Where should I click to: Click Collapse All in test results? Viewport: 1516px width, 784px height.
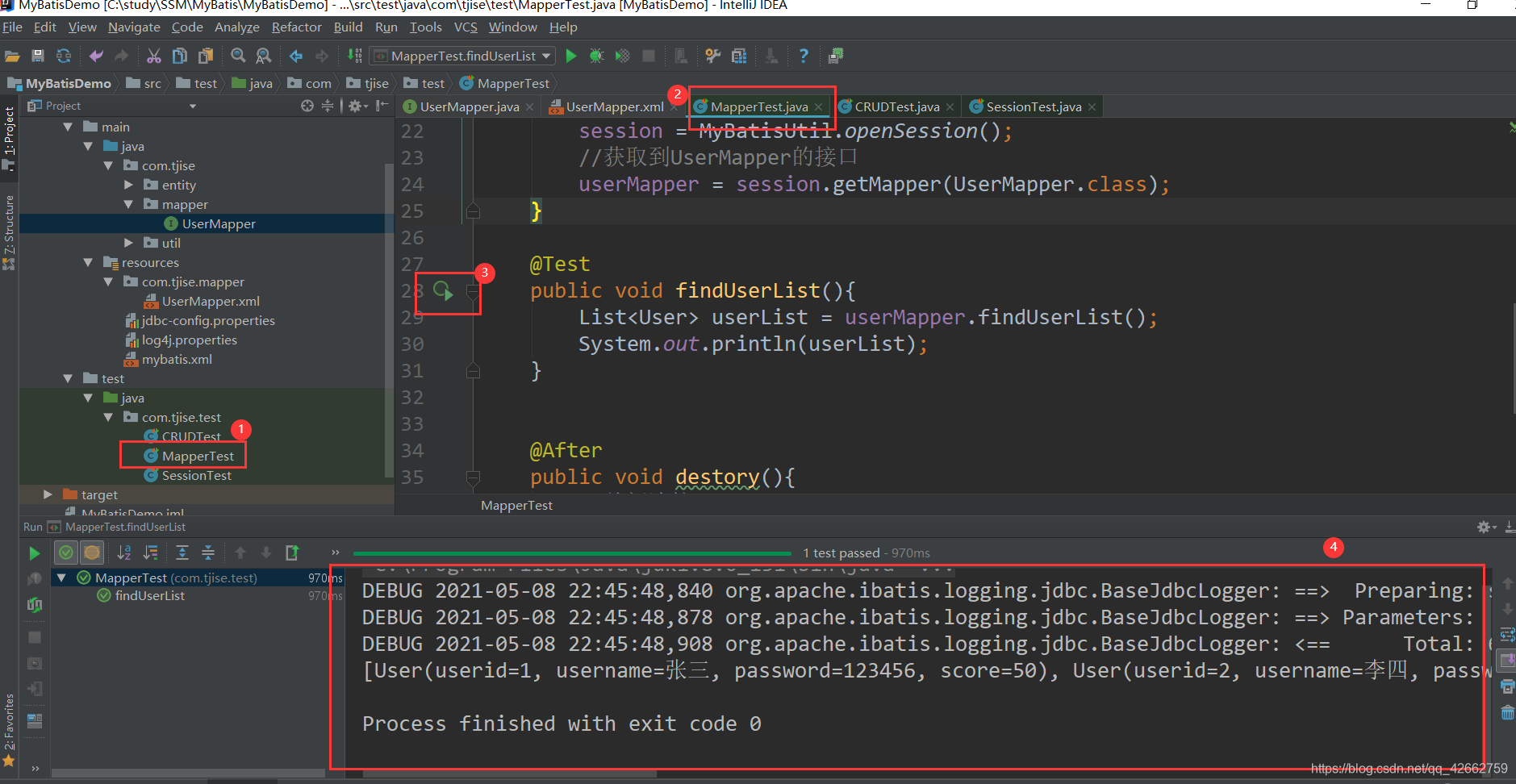pyautogui.click(x=208, y=553)
